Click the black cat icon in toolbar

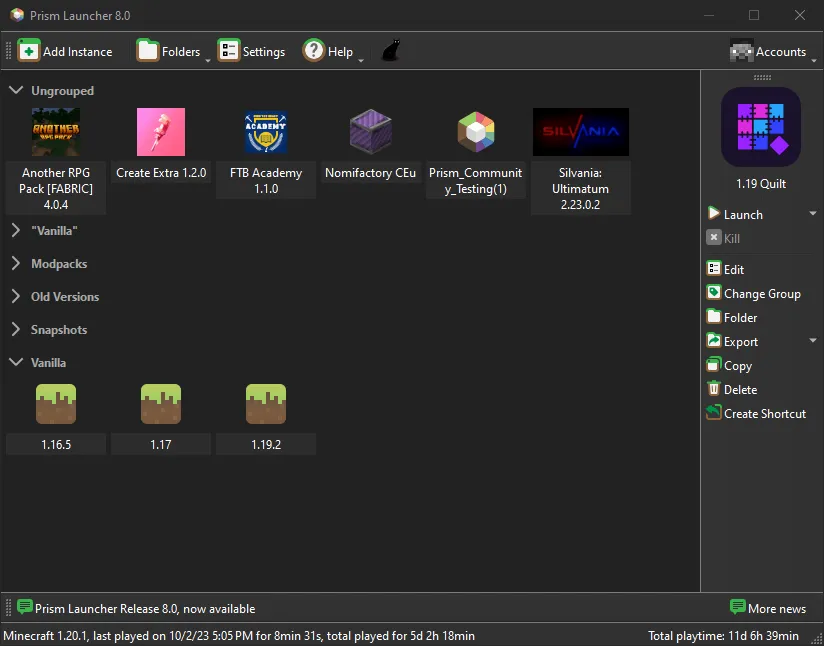click(x=390, y=51)
